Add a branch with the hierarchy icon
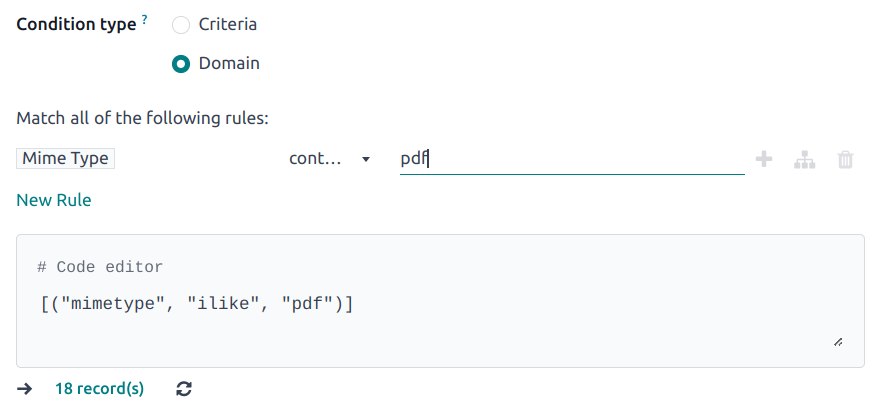 [x=804, y=159]
